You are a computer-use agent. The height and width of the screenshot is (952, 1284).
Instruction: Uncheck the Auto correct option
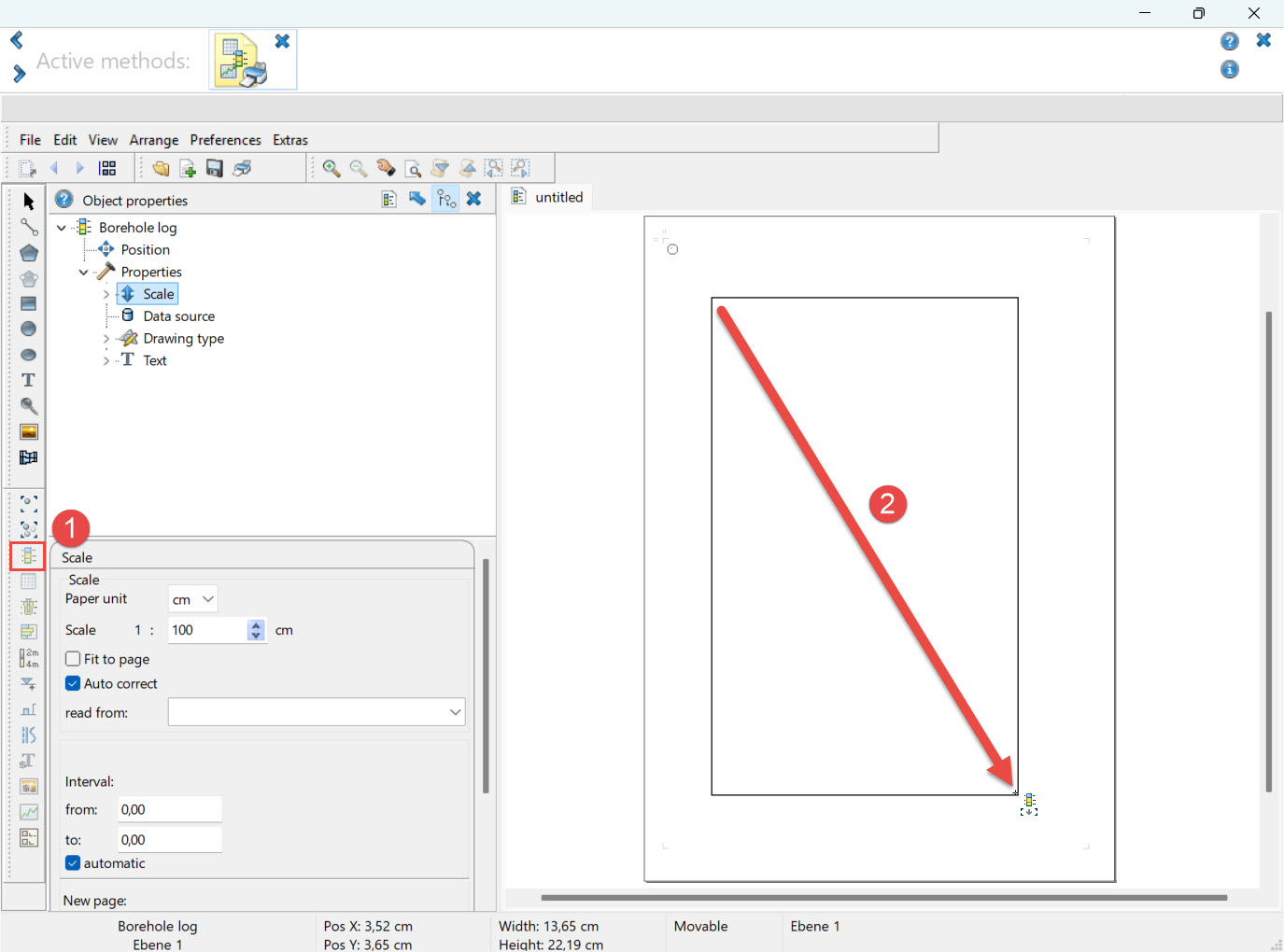73,683
